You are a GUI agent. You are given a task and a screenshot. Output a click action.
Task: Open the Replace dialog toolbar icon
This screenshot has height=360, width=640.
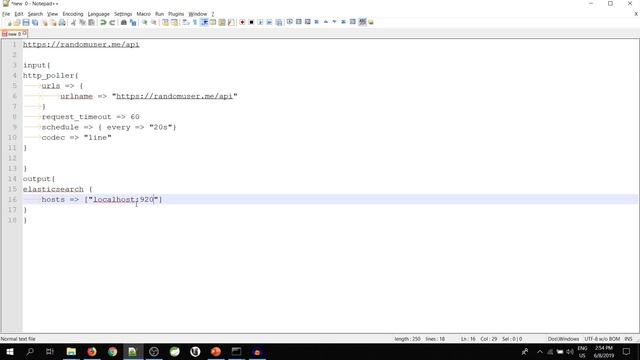click(133, 22)
